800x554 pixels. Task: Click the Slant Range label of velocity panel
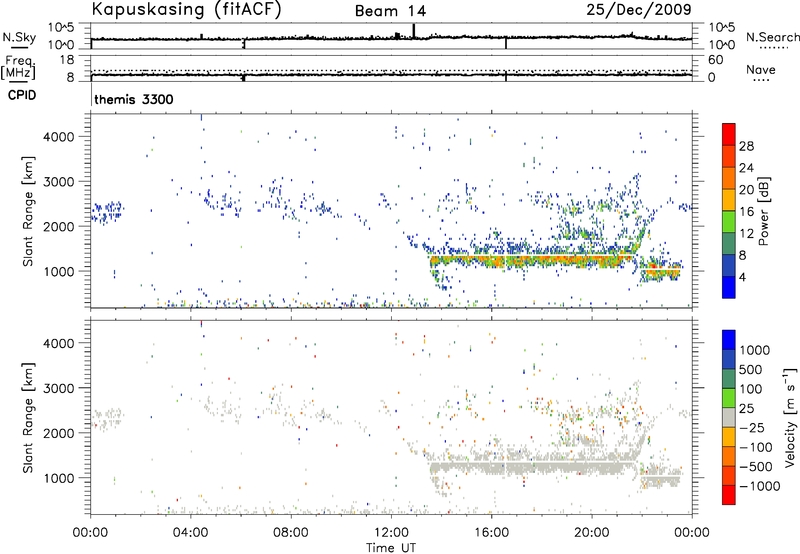coord(28,418)
